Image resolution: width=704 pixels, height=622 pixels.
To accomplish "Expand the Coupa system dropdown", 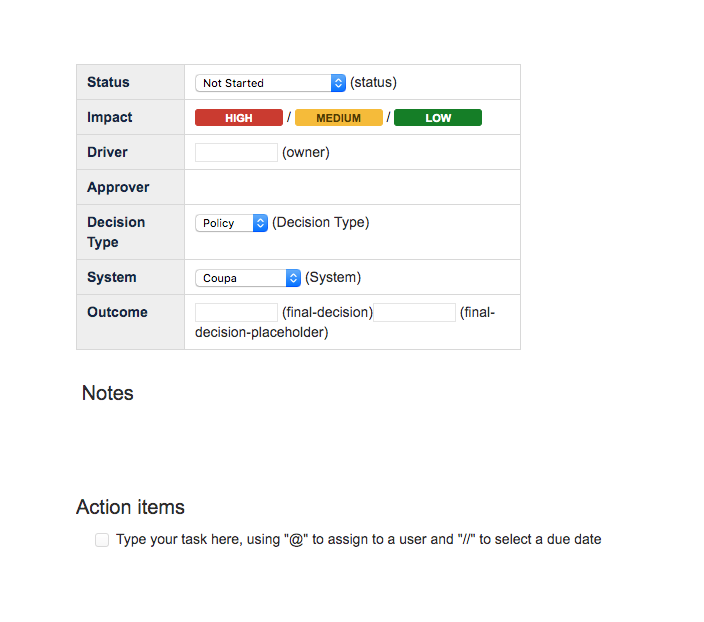I will point(248,278).
